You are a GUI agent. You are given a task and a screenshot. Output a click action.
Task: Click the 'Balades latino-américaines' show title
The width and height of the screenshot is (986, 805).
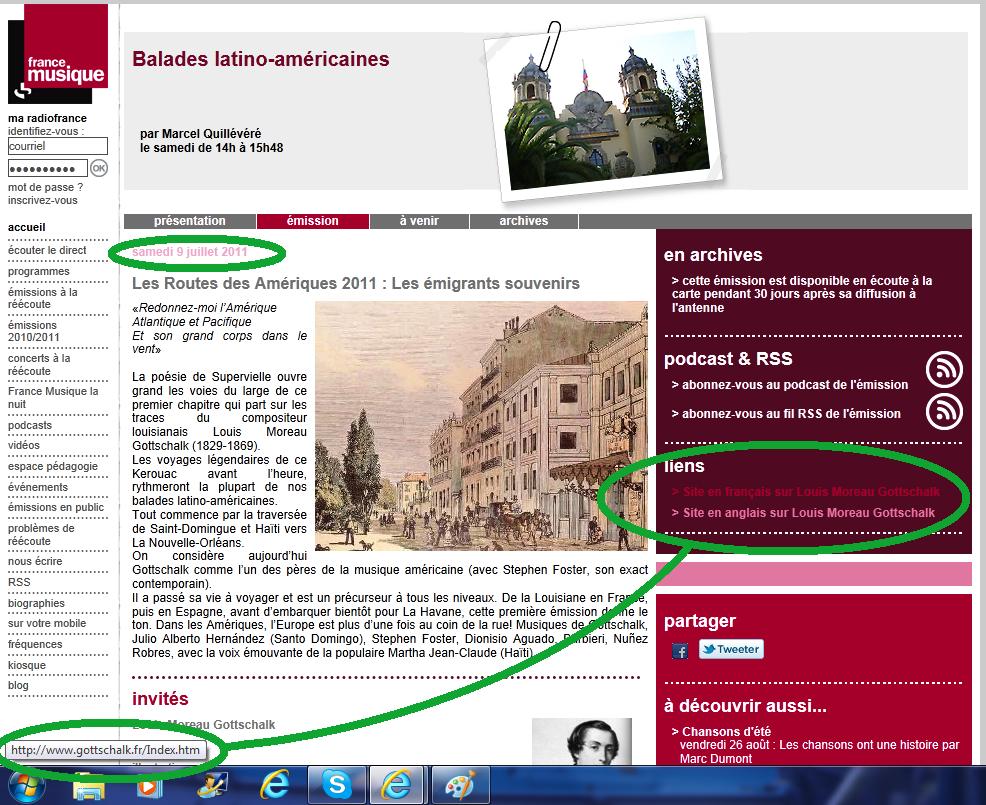point(261,59)
